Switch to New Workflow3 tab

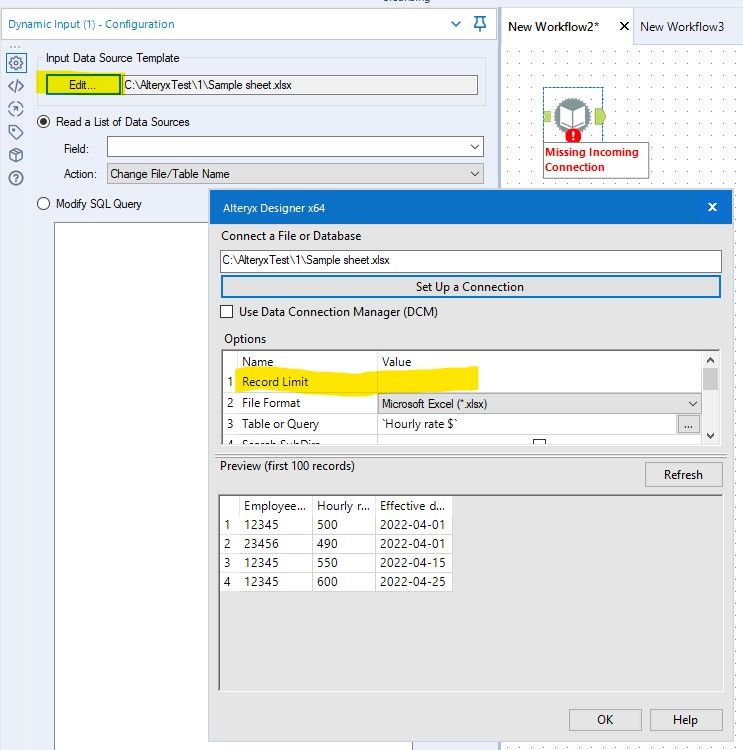[x=682, y=27]
